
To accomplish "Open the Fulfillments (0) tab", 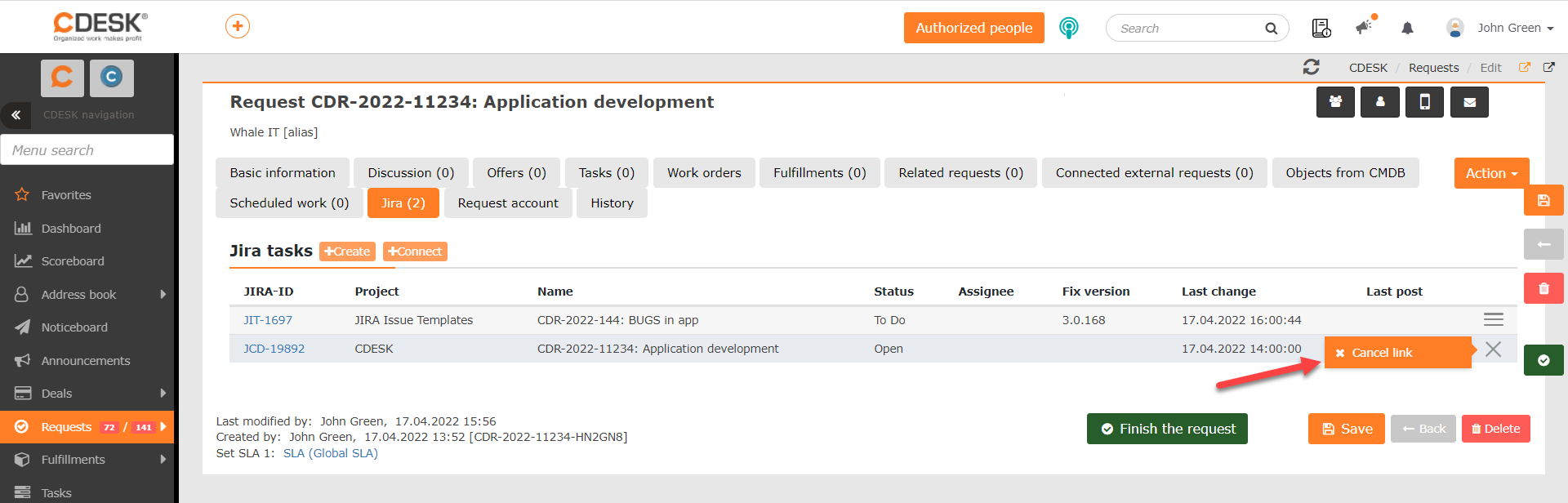I will pos(820,173).
